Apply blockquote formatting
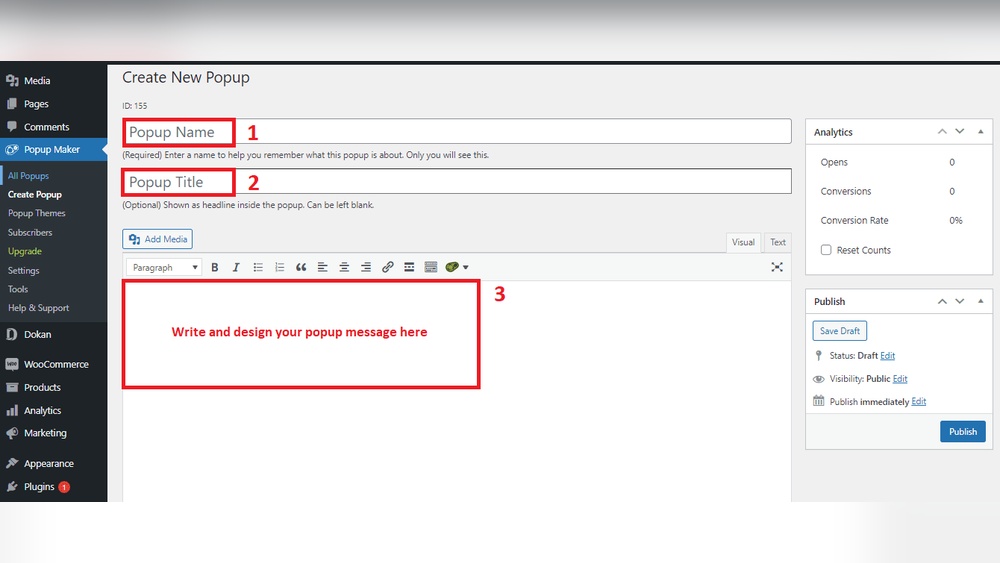The image size is (1000, 563). click(301, 267)
